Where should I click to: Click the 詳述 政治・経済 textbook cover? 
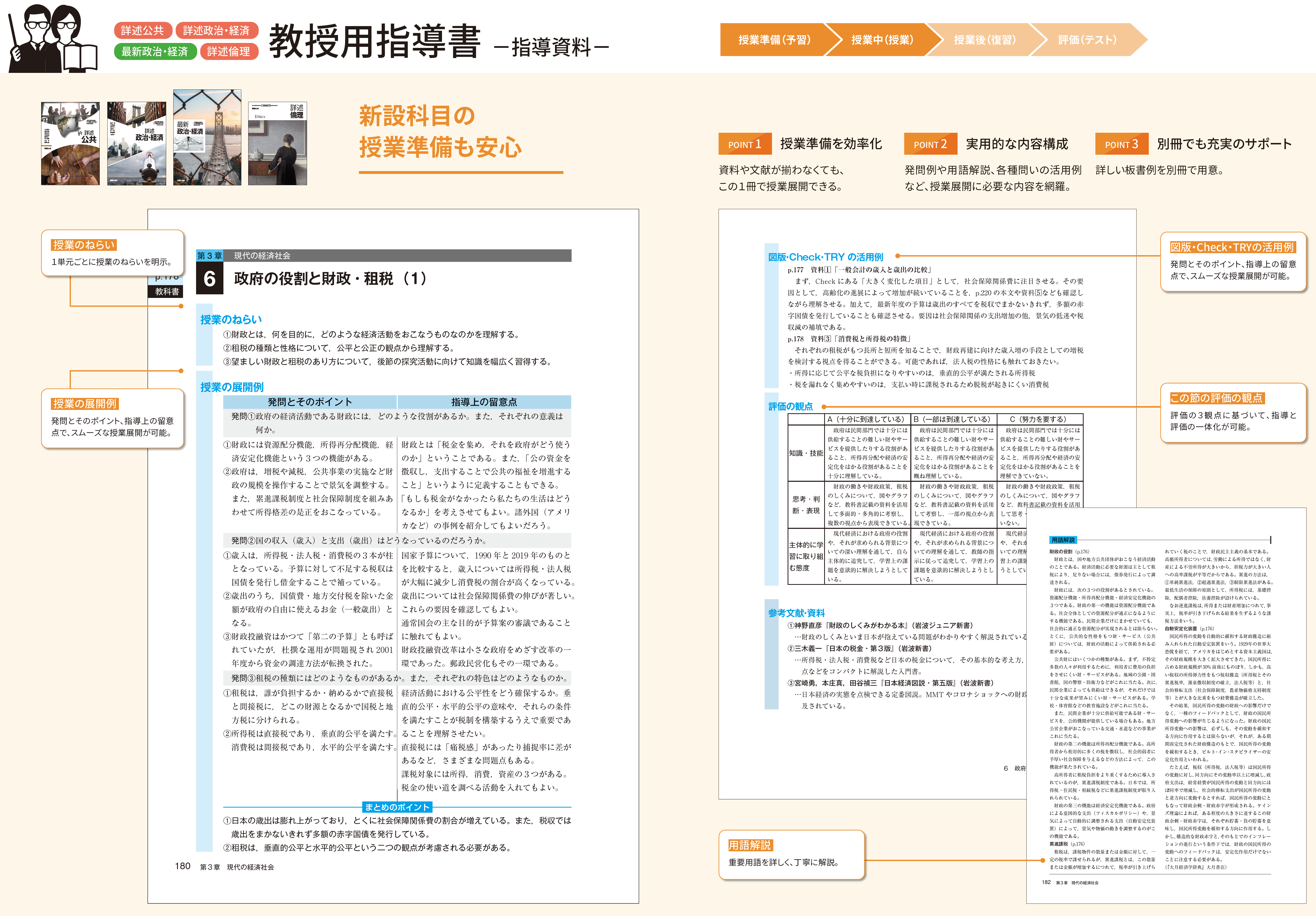(137, 143)
